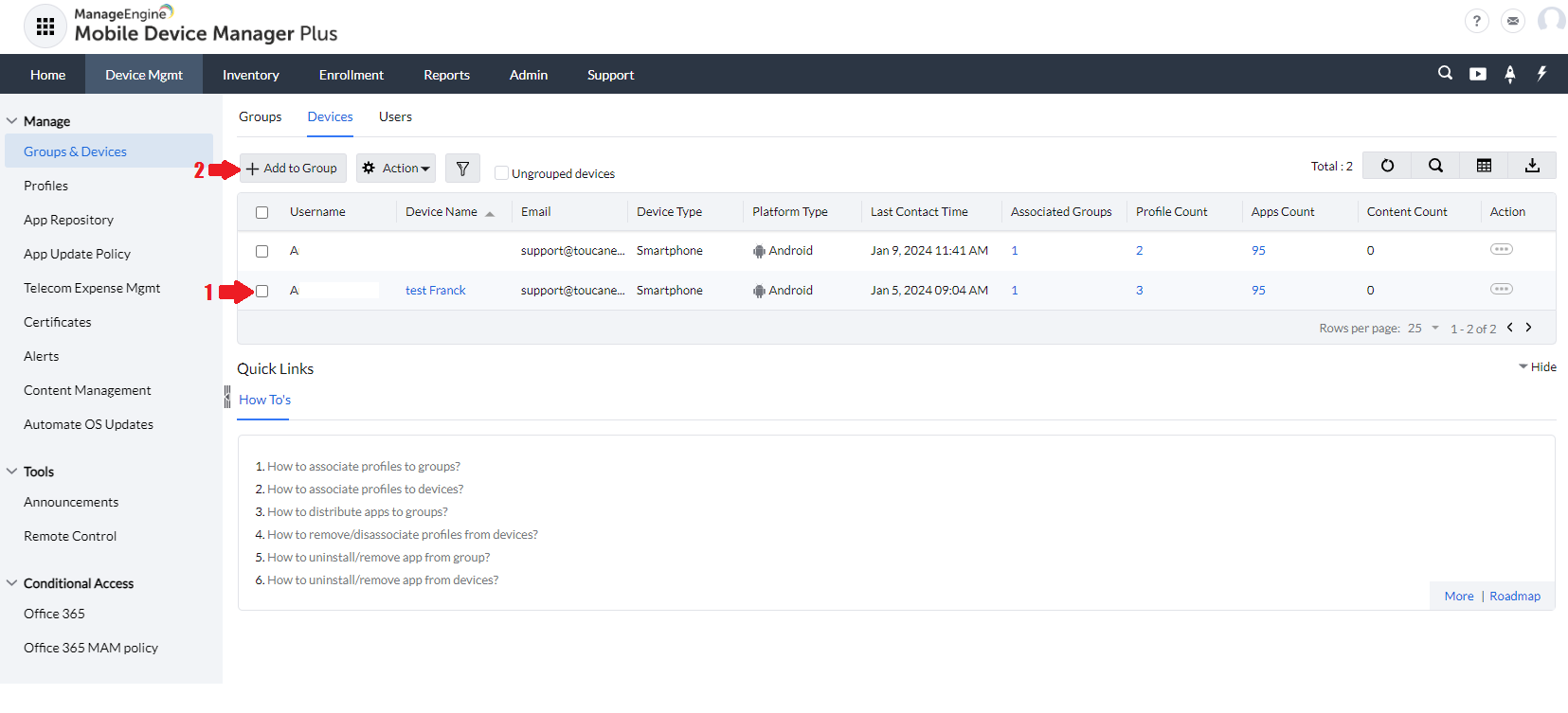Collapse the Conditional Access section
The image size is (1568, 713).
(12, 583)
